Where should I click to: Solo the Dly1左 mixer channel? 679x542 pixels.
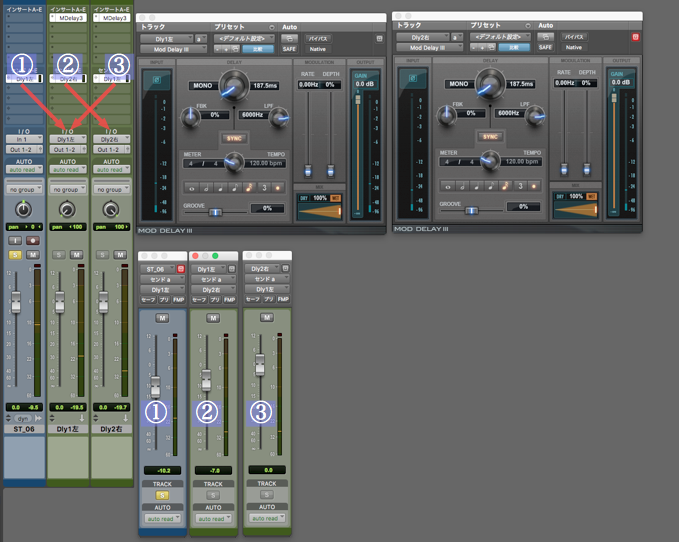point(59,255)
